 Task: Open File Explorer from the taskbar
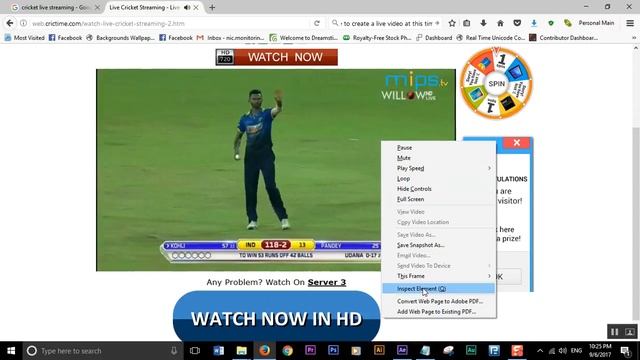coord(242,351)
